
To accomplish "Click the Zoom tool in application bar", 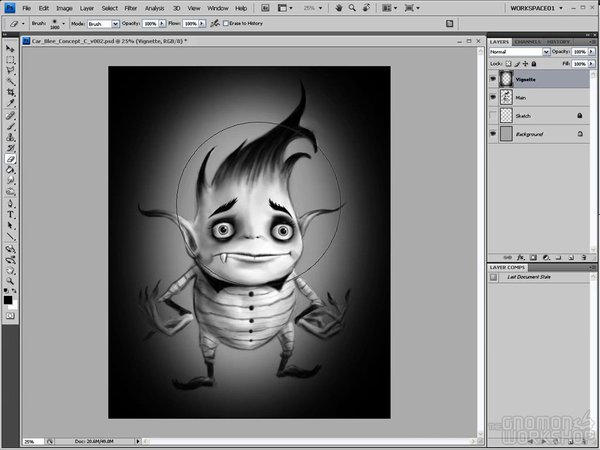I will (354, 7).
